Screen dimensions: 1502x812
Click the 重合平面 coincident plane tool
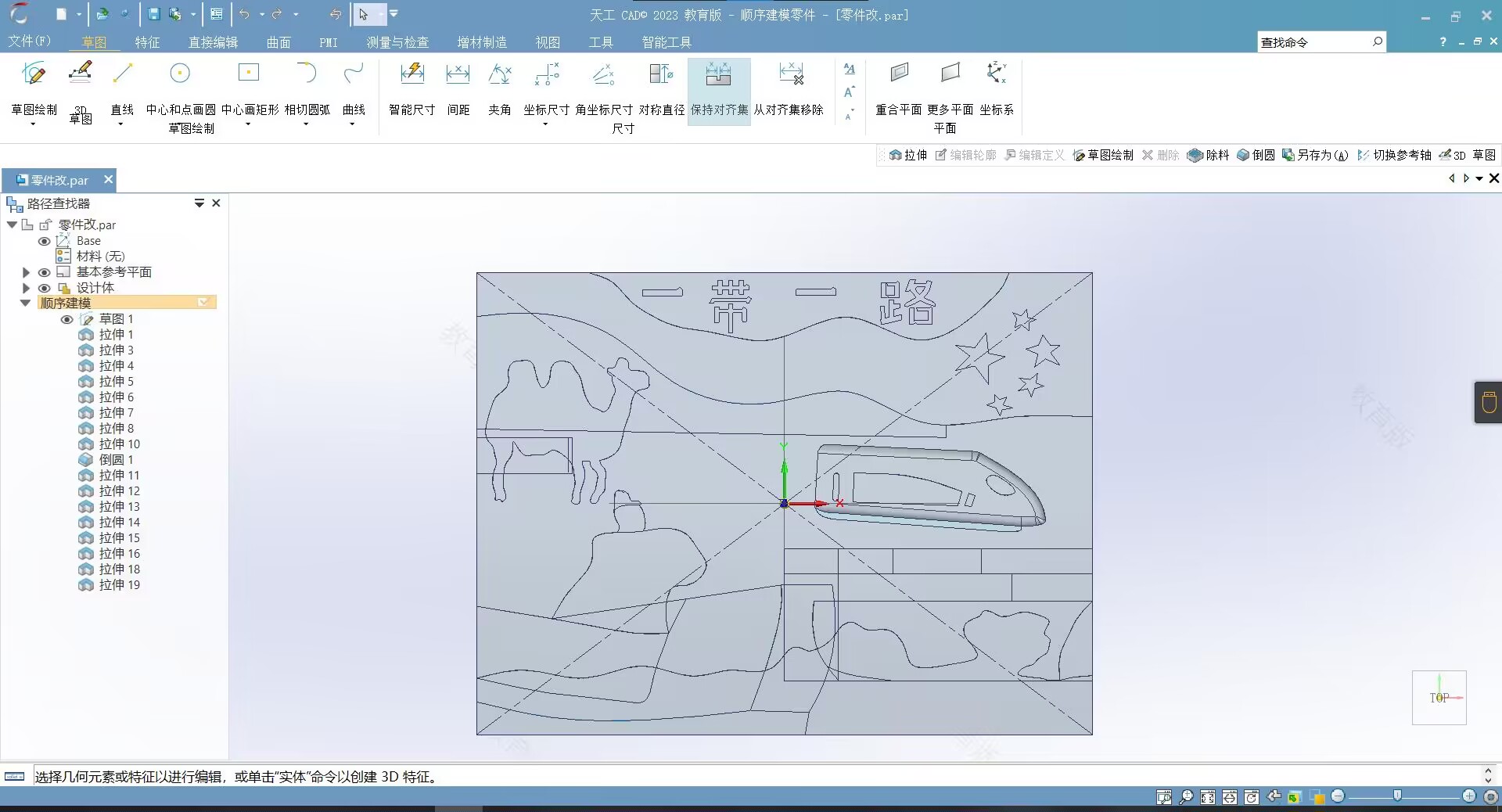click(x=898, y=89)
